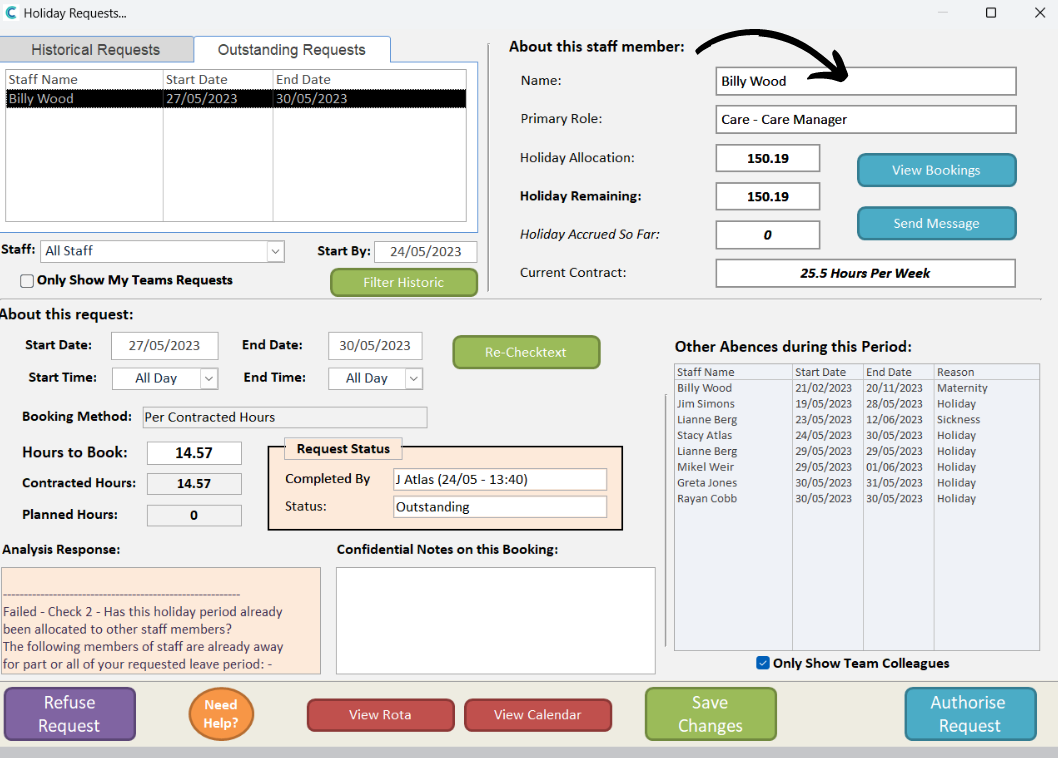Enable Only Show My Teams Requests checkbox
Screen dimensions: 1058x758
(27, 281)
